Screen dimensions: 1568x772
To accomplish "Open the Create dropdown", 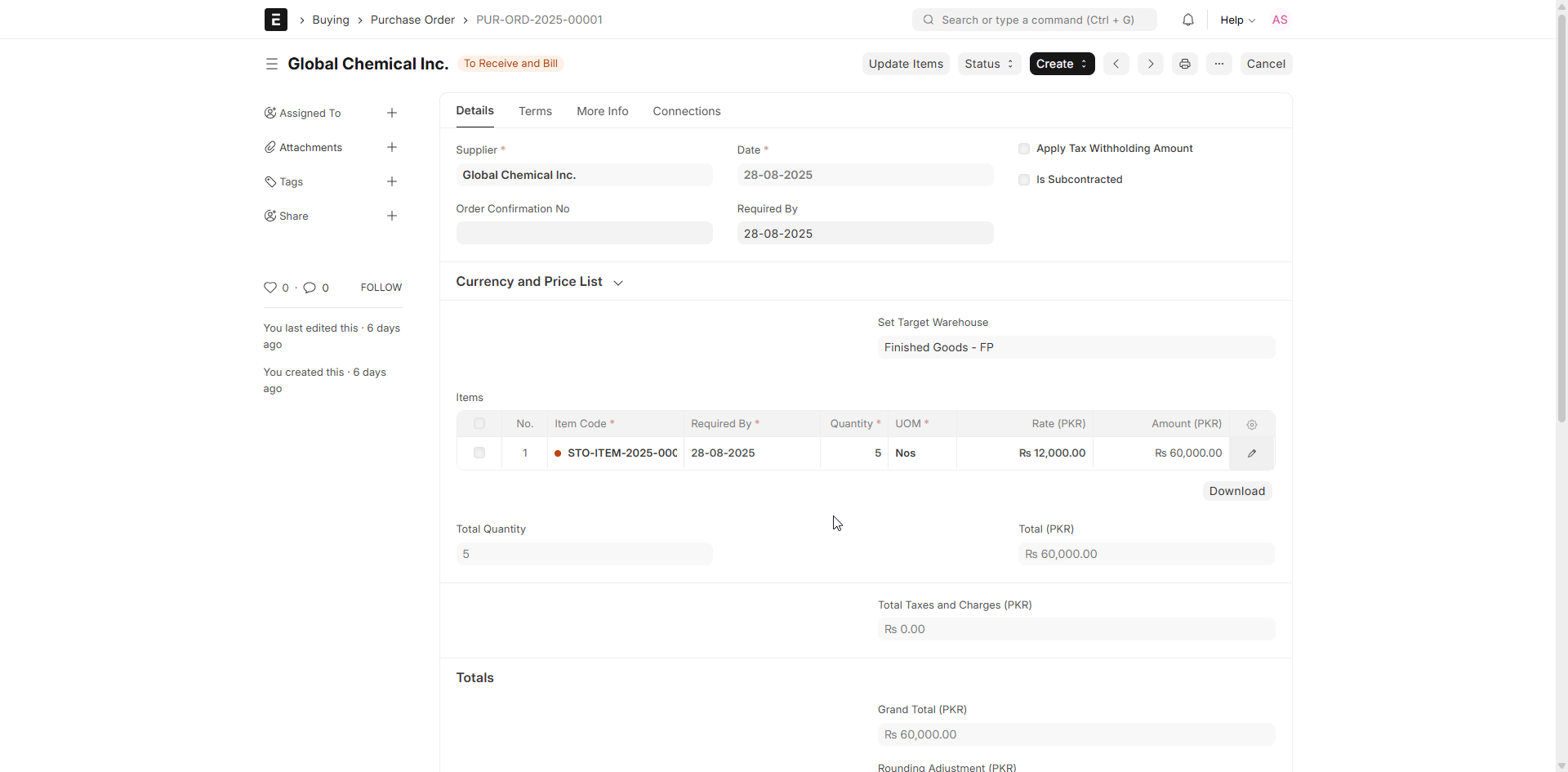I will 1061,64.
